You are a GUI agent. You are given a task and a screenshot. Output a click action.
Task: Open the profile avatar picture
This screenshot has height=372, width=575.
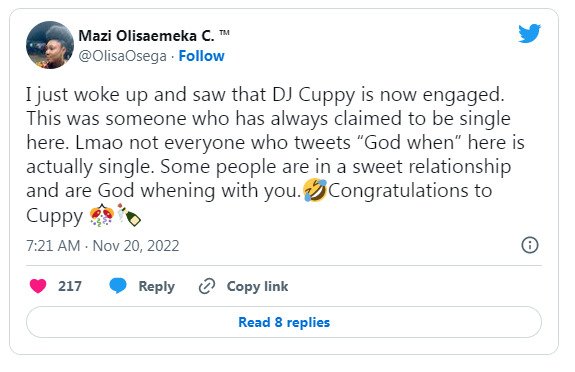tap(50, 45)
